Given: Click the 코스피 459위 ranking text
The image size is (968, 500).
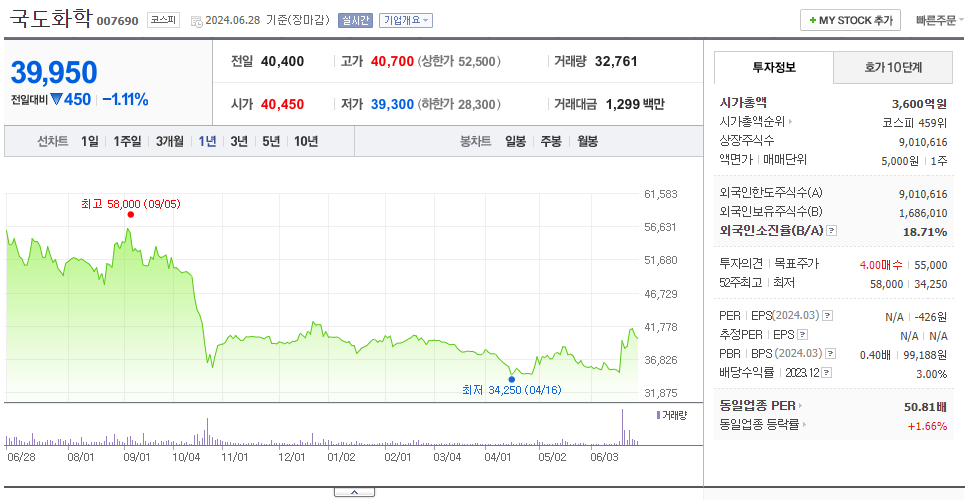Looking at the screenshot, I should pyautogui.click(x=915, y=122).
